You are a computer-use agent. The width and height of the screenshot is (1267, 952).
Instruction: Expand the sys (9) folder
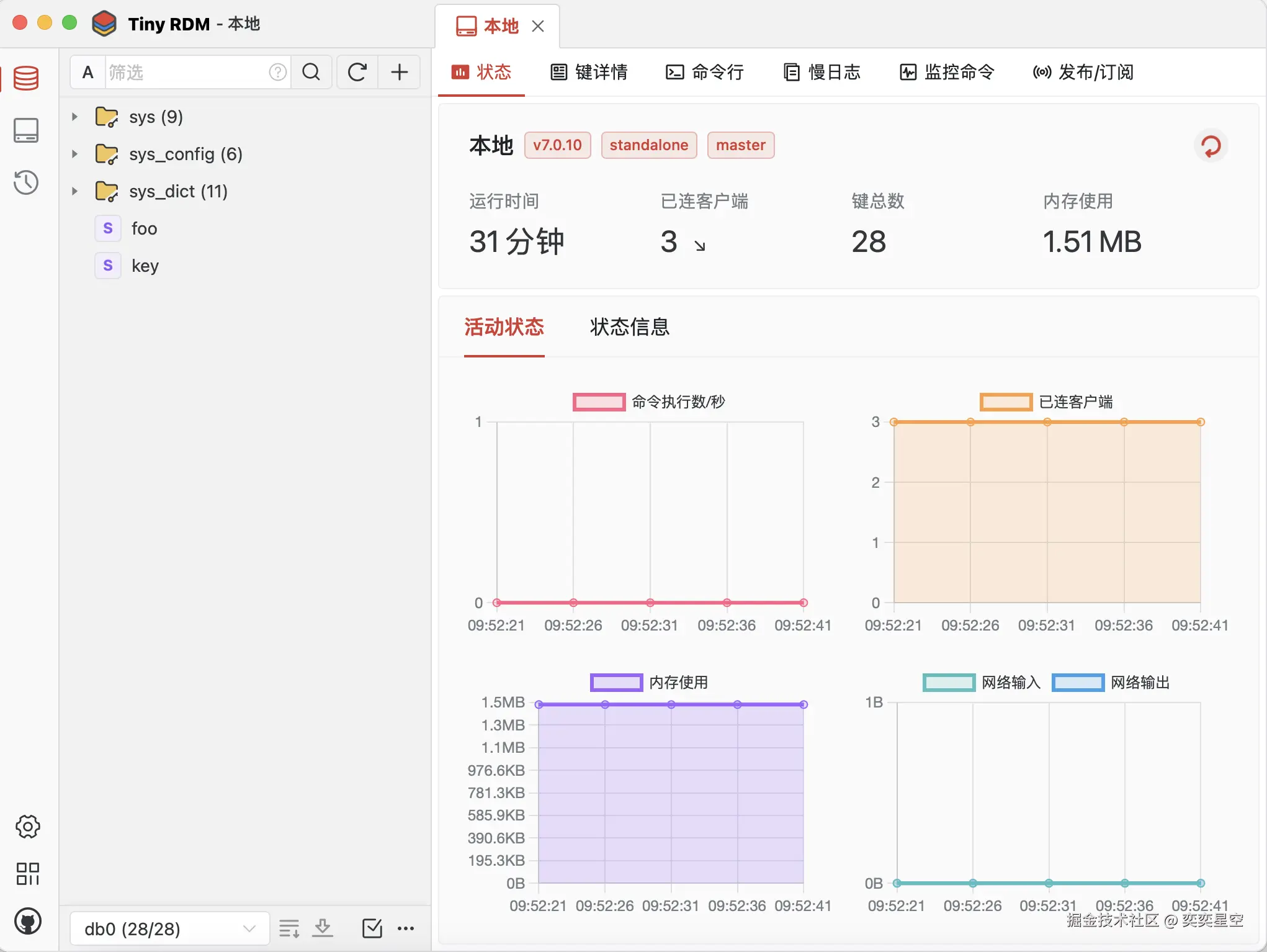pyautogui.click(x=74, y=117)
